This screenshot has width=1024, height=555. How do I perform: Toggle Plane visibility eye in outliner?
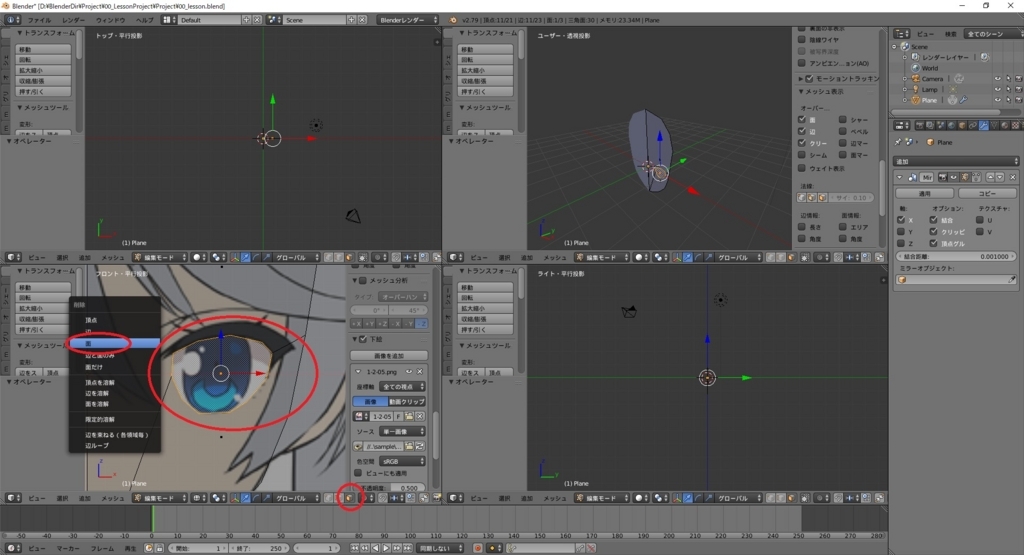998,100
